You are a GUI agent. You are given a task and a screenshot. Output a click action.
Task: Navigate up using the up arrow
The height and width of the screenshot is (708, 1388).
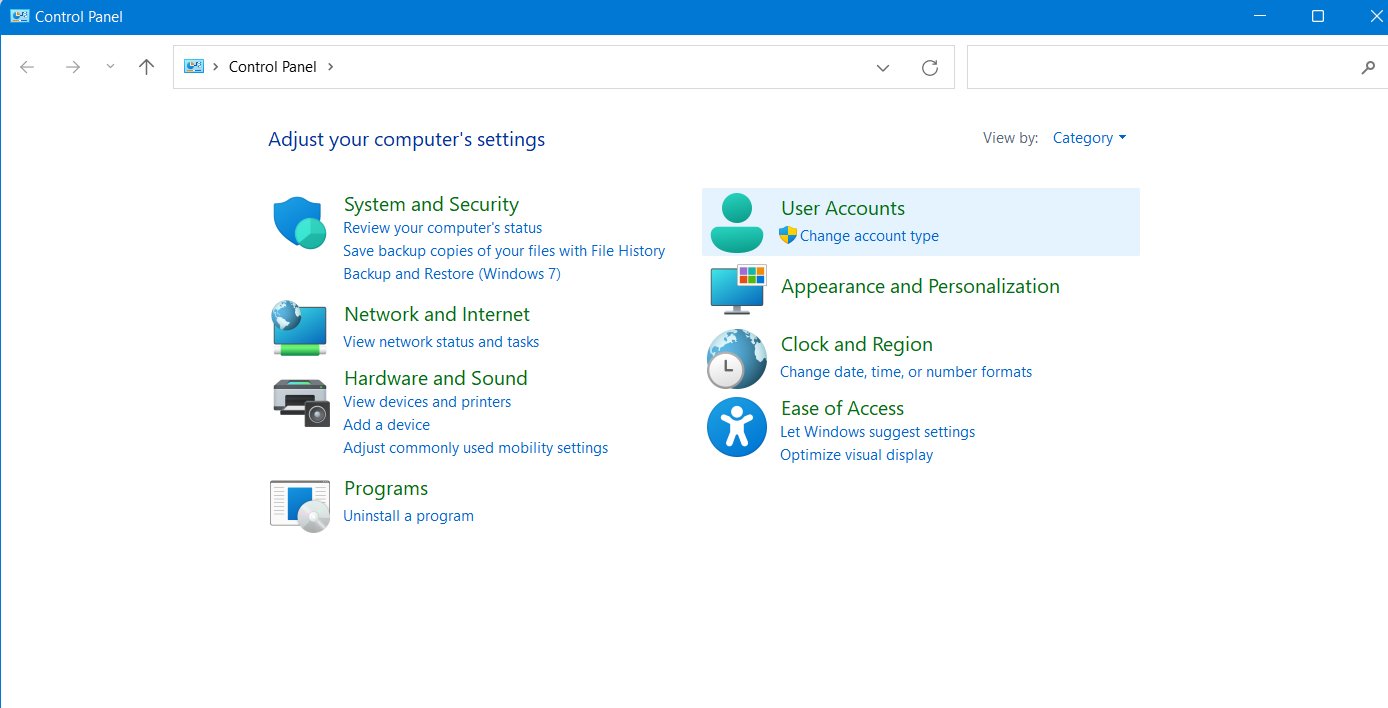[x=146, y=66]
